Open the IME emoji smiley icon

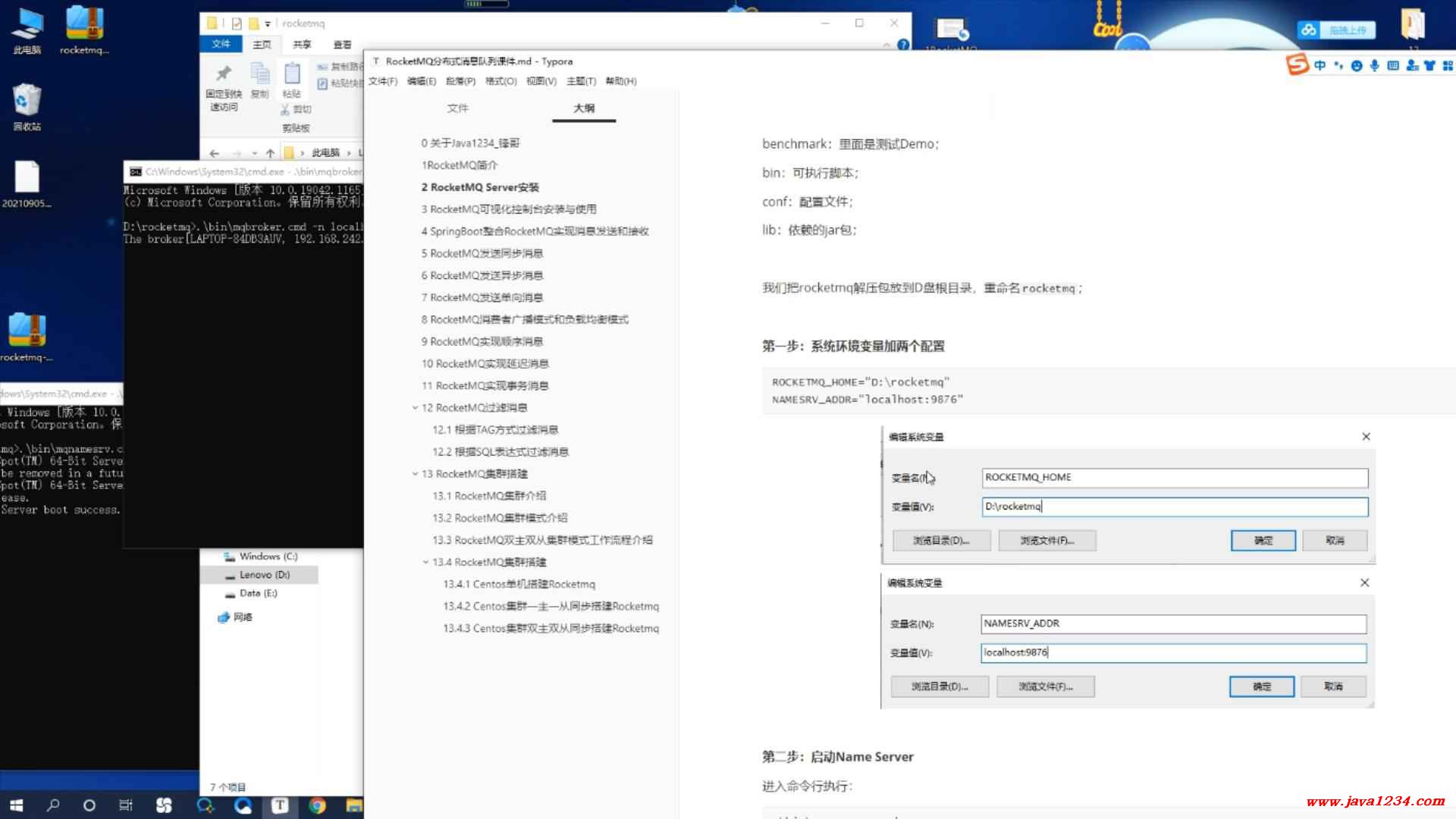(1357, 66)
